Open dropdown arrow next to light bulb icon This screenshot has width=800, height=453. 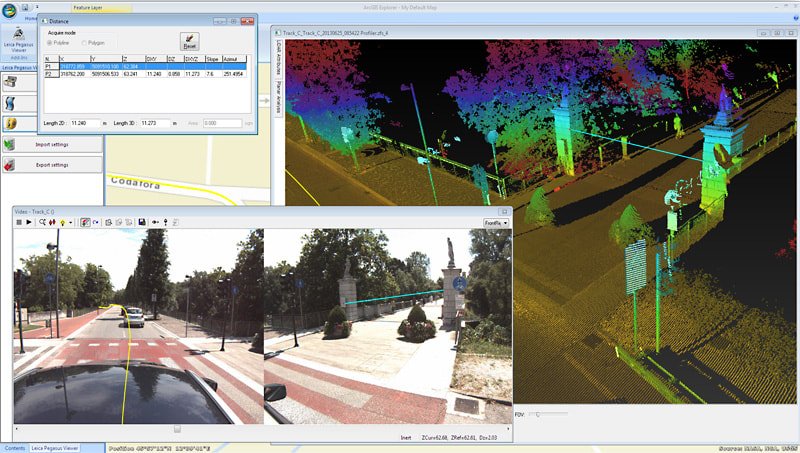coord(70,222)
